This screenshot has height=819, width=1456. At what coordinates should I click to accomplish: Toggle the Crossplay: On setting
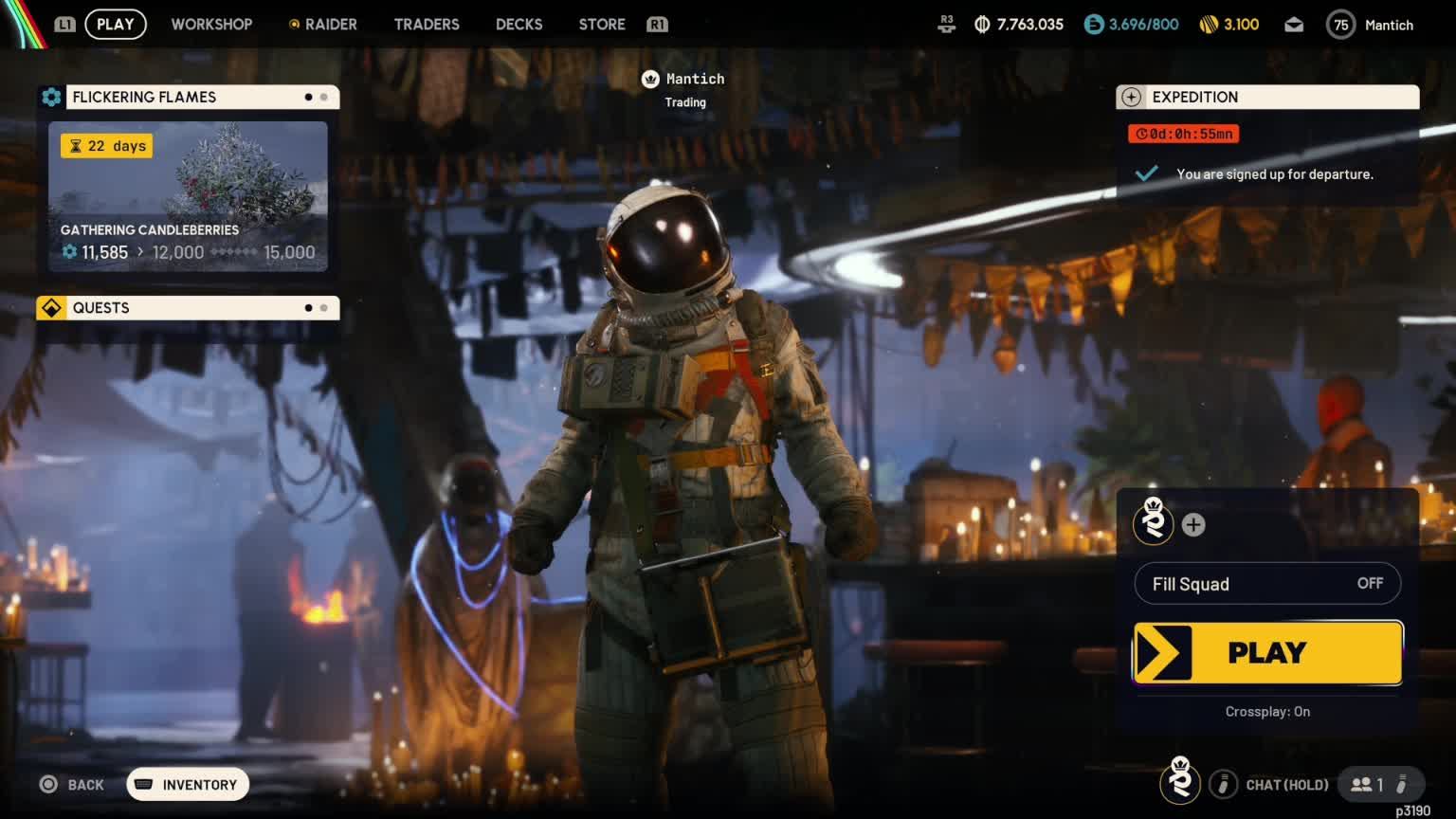coord(1267,712)
